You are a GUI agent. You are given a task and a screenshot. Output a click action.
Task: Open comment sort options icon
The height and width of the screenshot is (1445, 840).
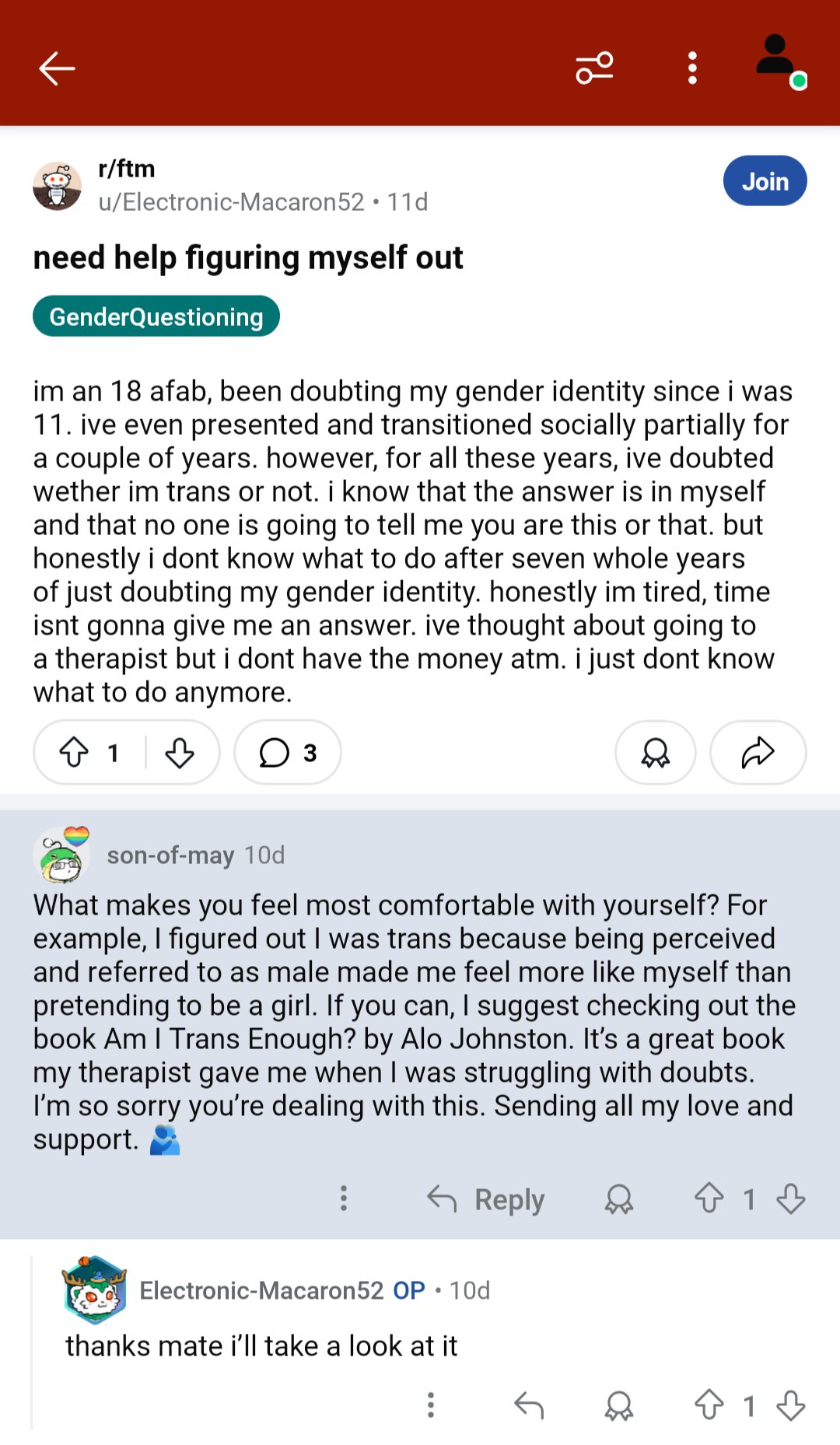[595, 68]
